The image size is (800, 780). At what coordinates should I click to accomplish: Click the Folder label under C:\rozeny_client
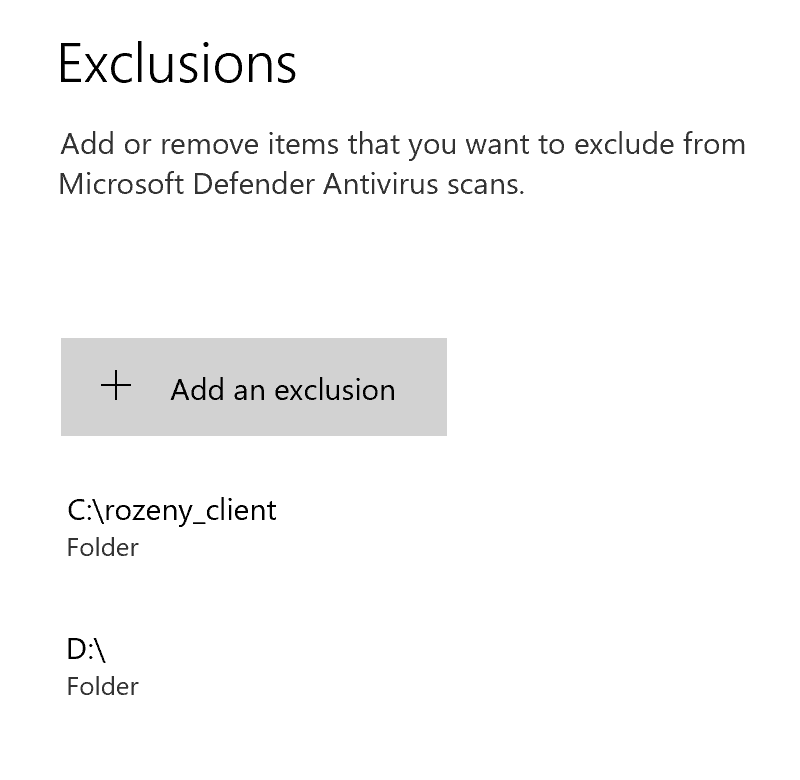(102, 548)
